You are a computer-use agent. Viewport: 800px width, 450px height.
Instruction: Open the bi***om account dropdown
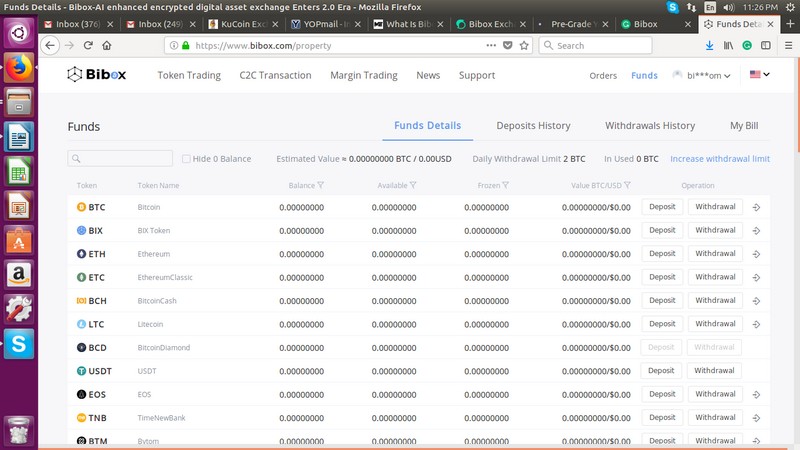point(702,75)
